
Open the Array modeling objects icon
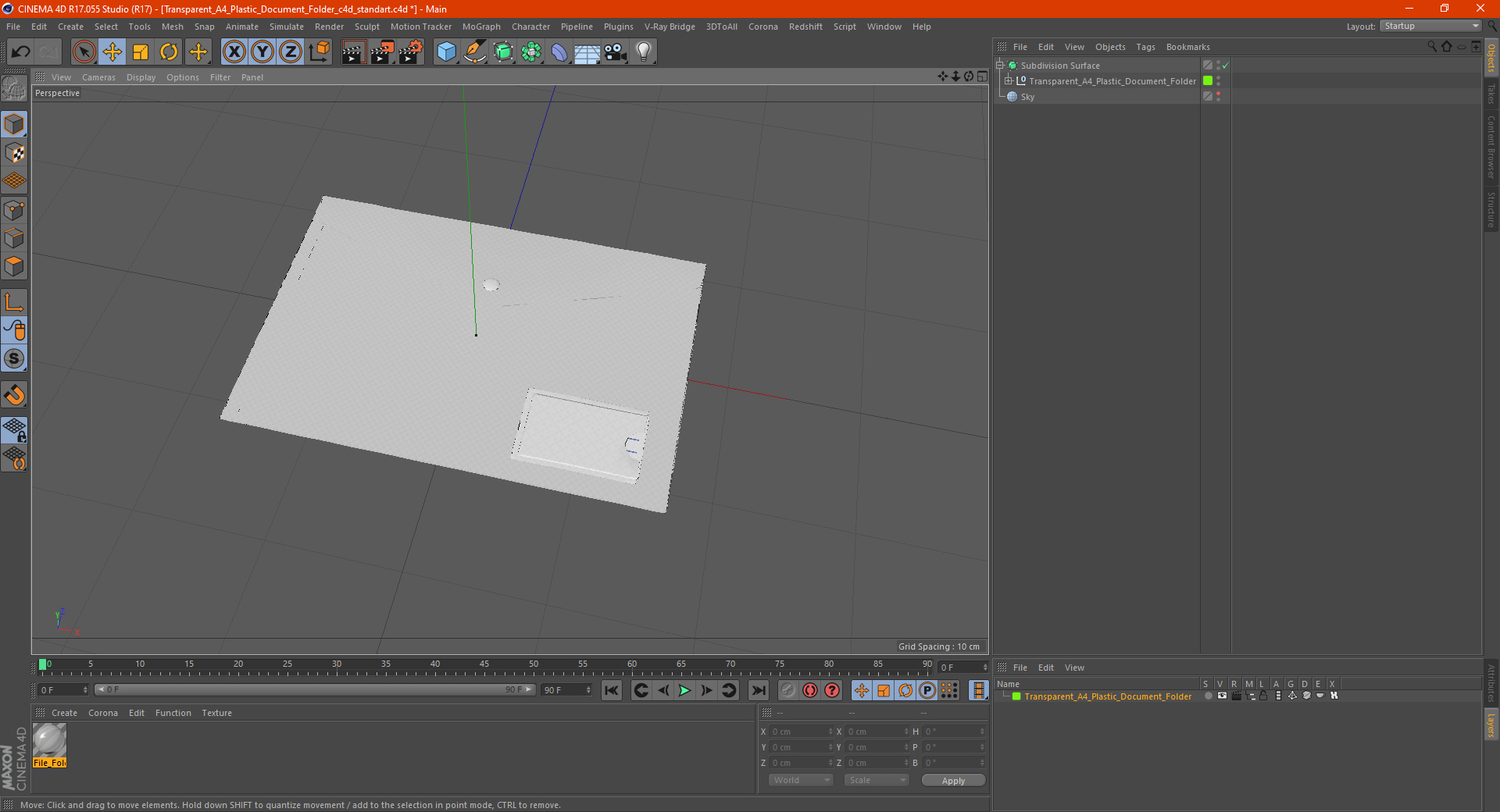click(x=531, y=52)
